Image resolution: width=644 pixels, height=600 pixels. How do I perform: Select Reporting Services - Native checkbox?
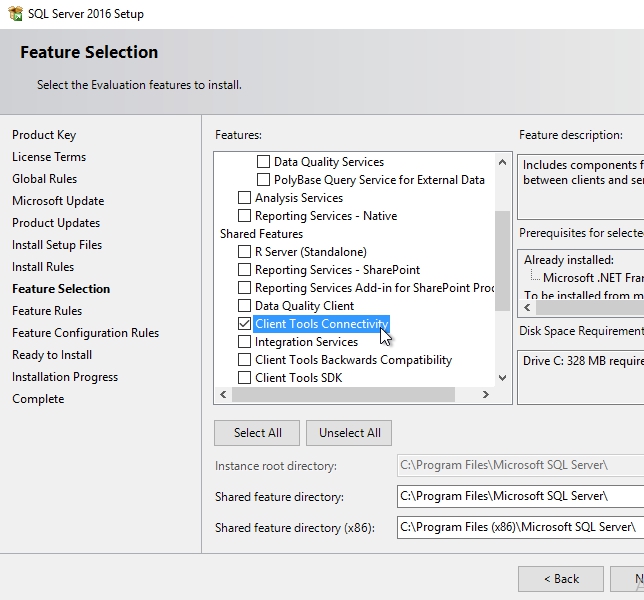click(x=244, y=216)
